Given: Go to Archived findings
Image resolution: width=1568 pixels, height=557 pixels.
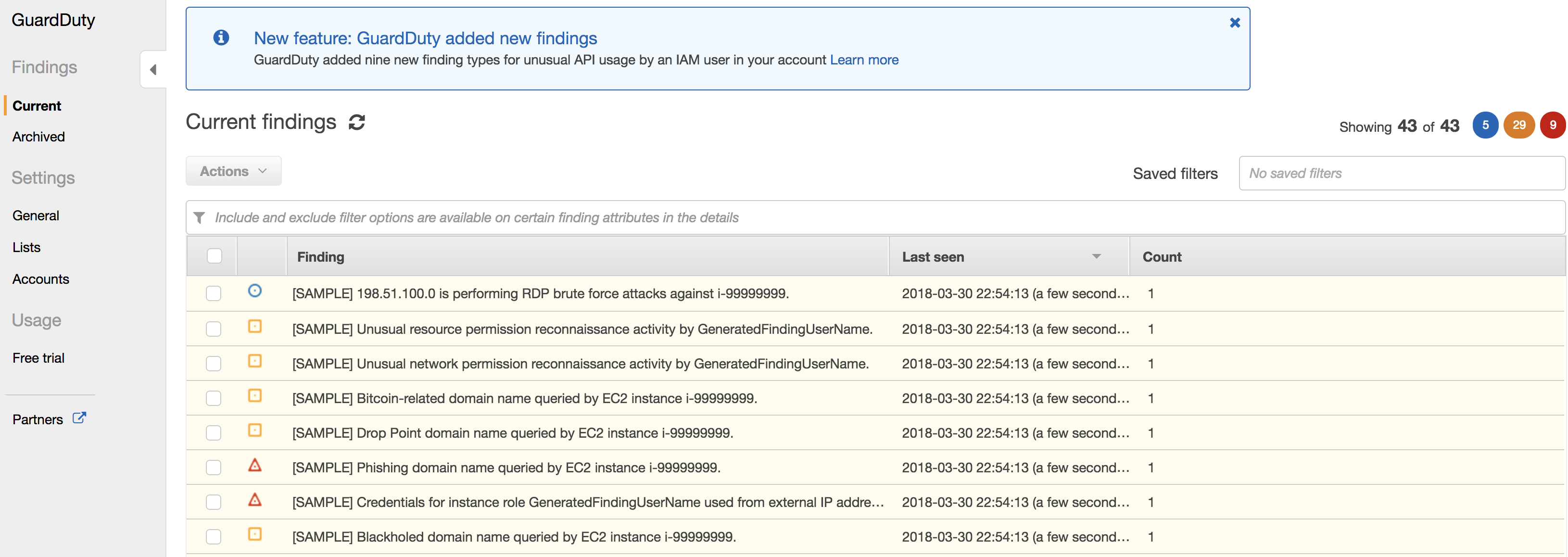Looking at the screenshot, I should point(38,137).
